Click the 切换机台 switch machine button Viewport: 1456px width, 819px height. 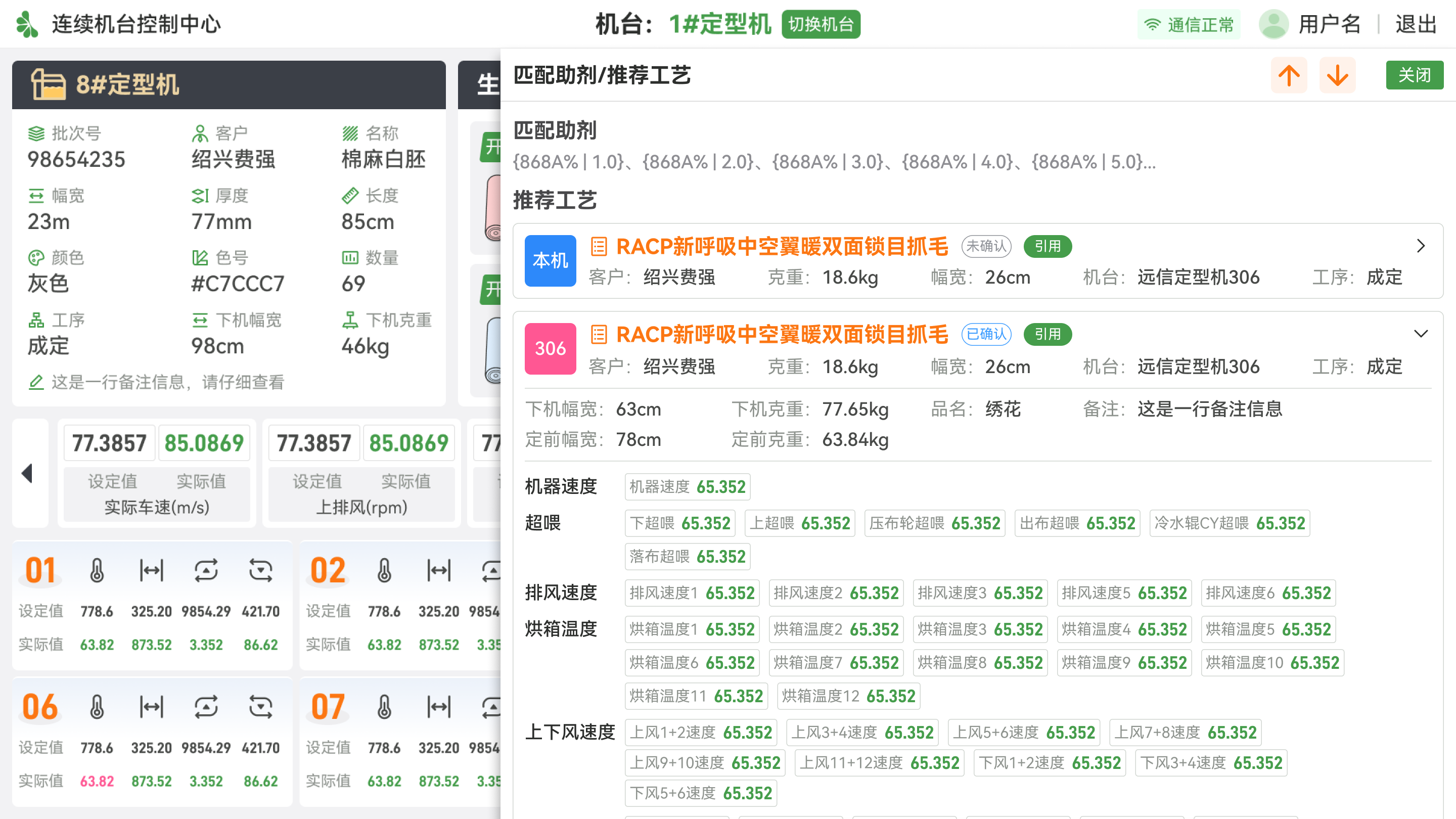(821, 24)
